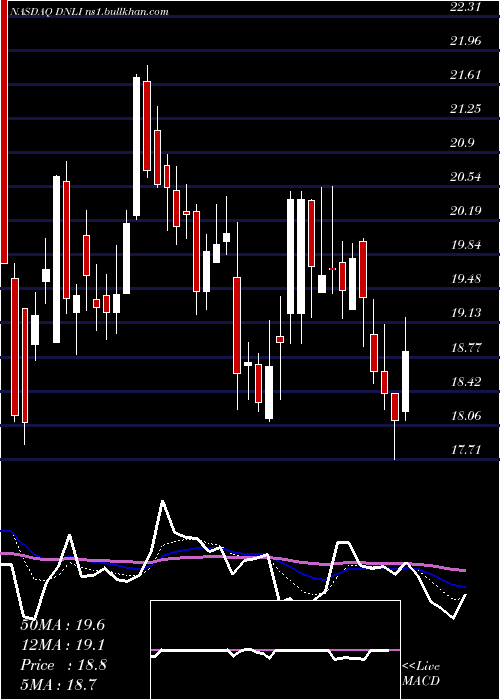Click the 21.96 price axis label
500x700 pixels.
tap(466, 41)
